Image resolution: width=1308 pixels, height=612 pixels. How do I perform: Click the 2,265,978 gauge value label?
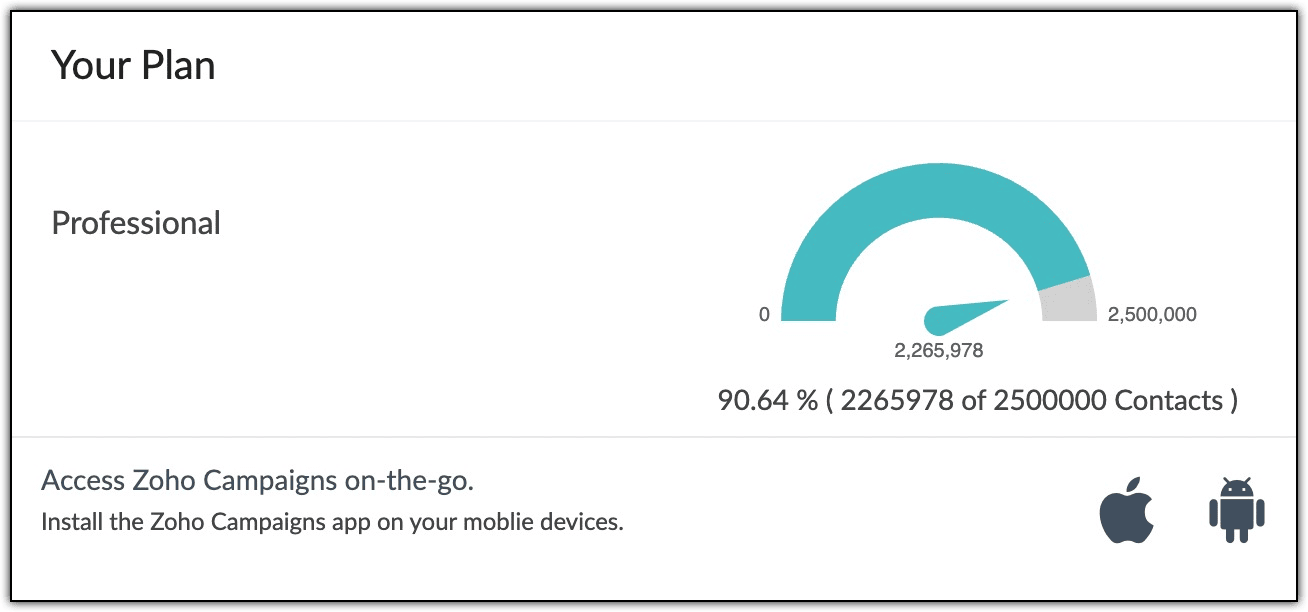click(x=939, y=350)
